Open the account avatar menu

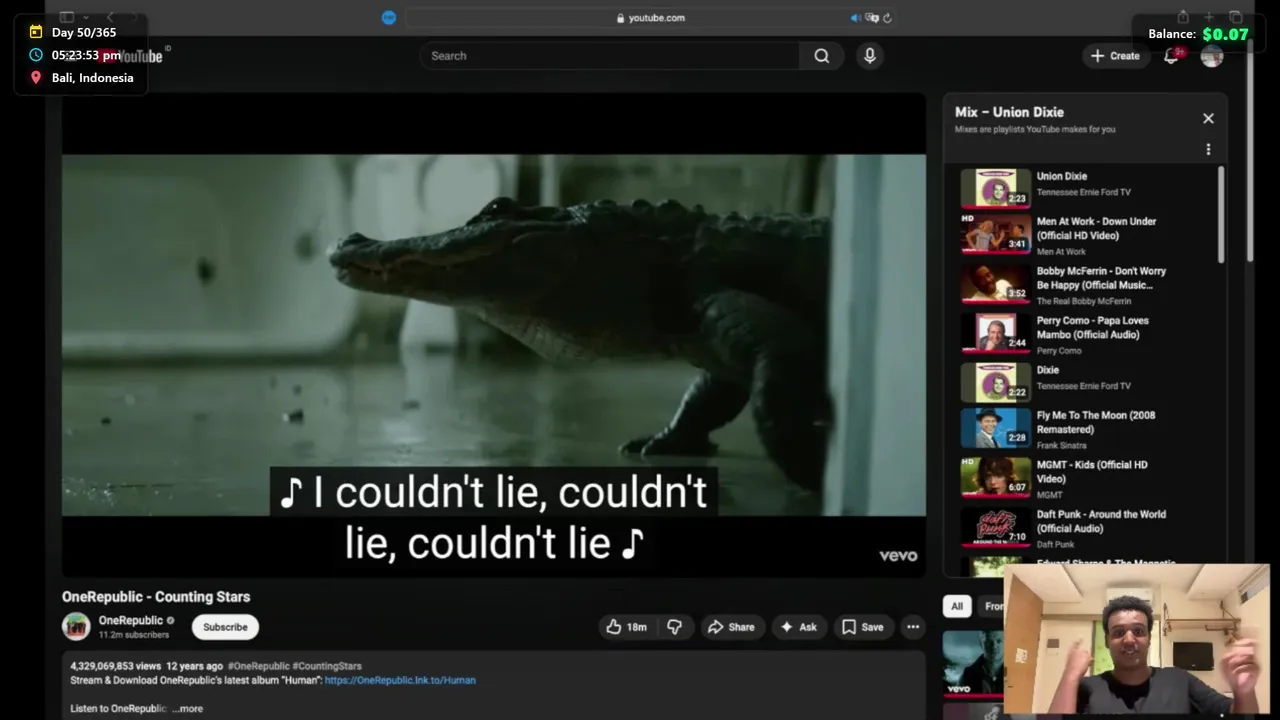1212,56
